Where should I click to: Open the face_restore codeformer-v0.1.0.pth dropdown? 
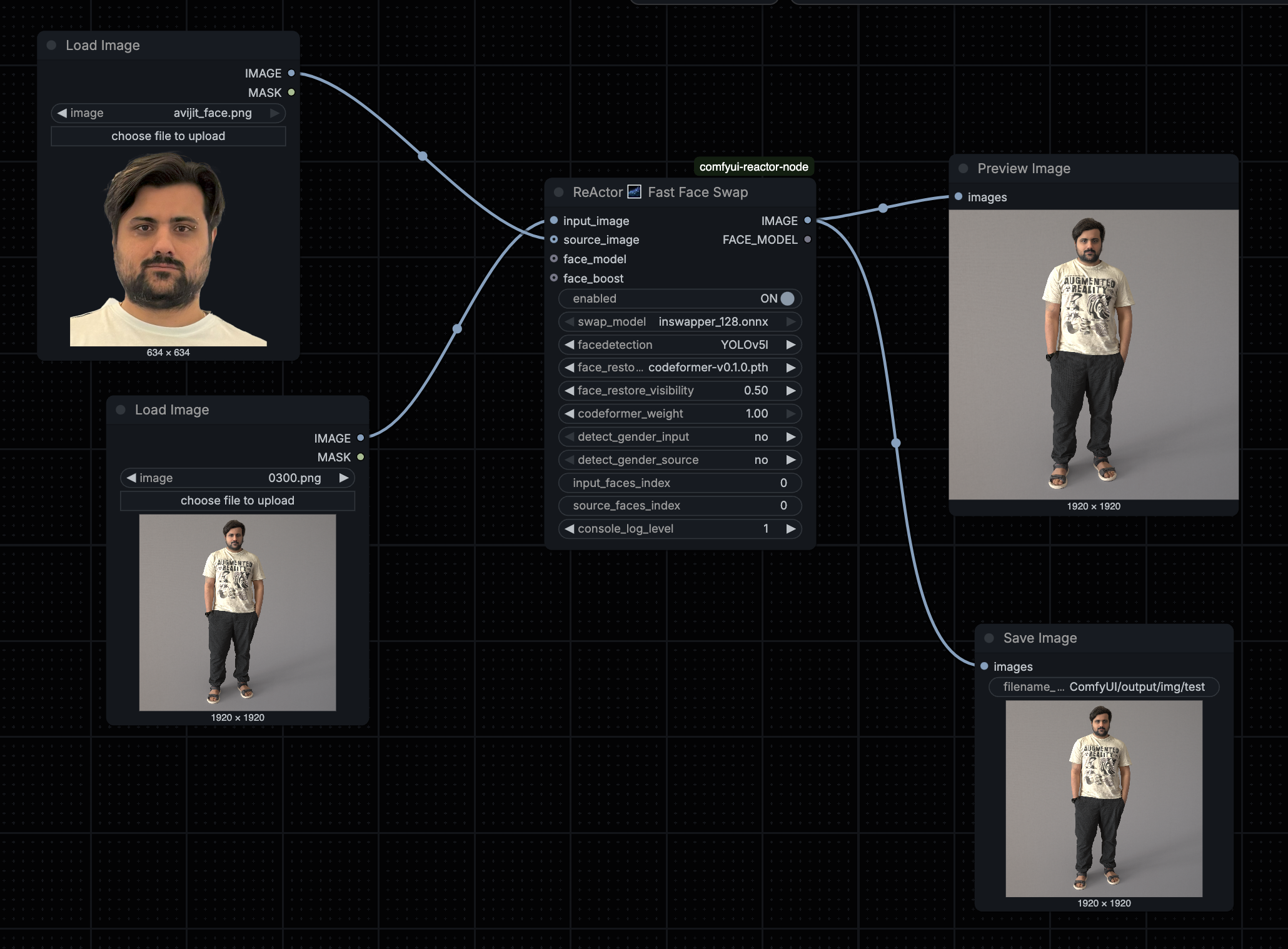click(x=680, y=368)
